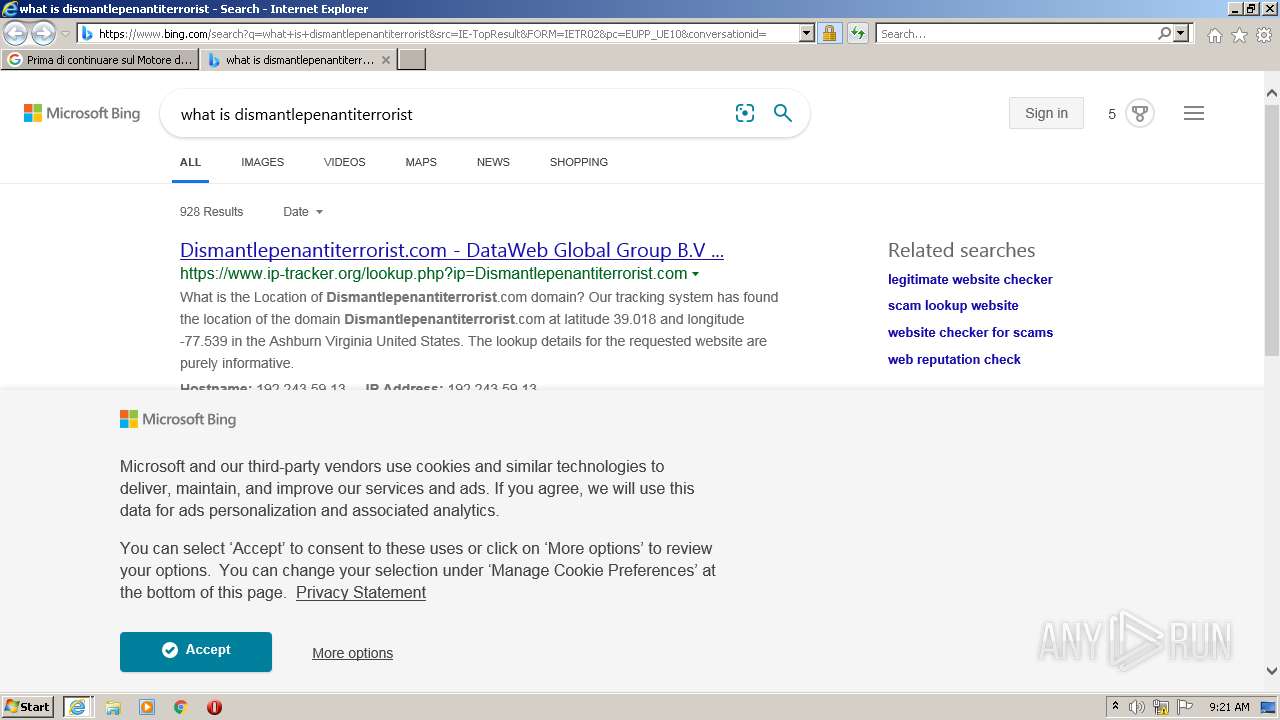1280x720 pixels.
Task: Click the page scrollbar up arrow
Action: [x=1272, y=94]
